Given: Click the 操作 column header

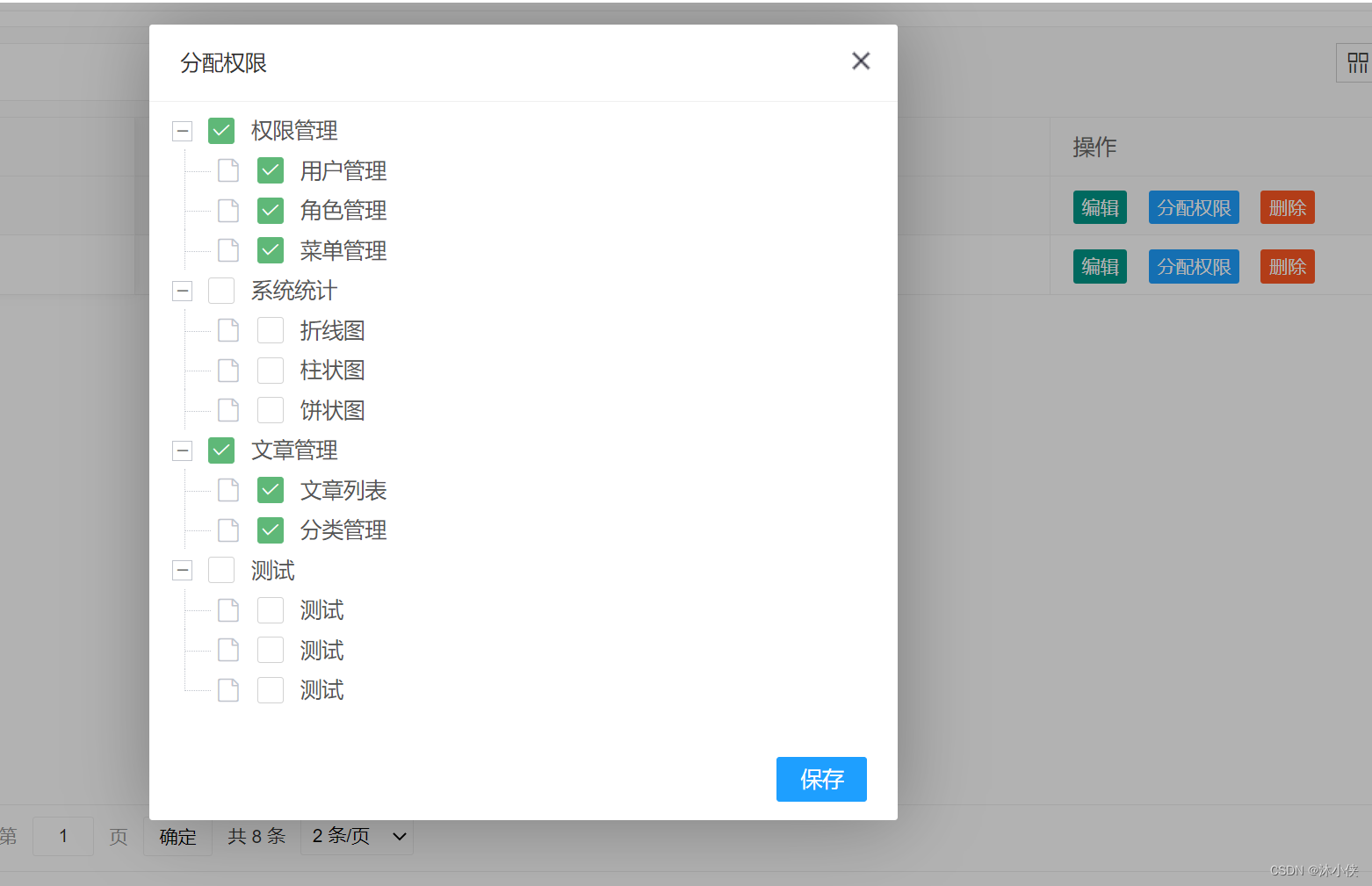Looking at the screenshot, I should click(1094, 147).
